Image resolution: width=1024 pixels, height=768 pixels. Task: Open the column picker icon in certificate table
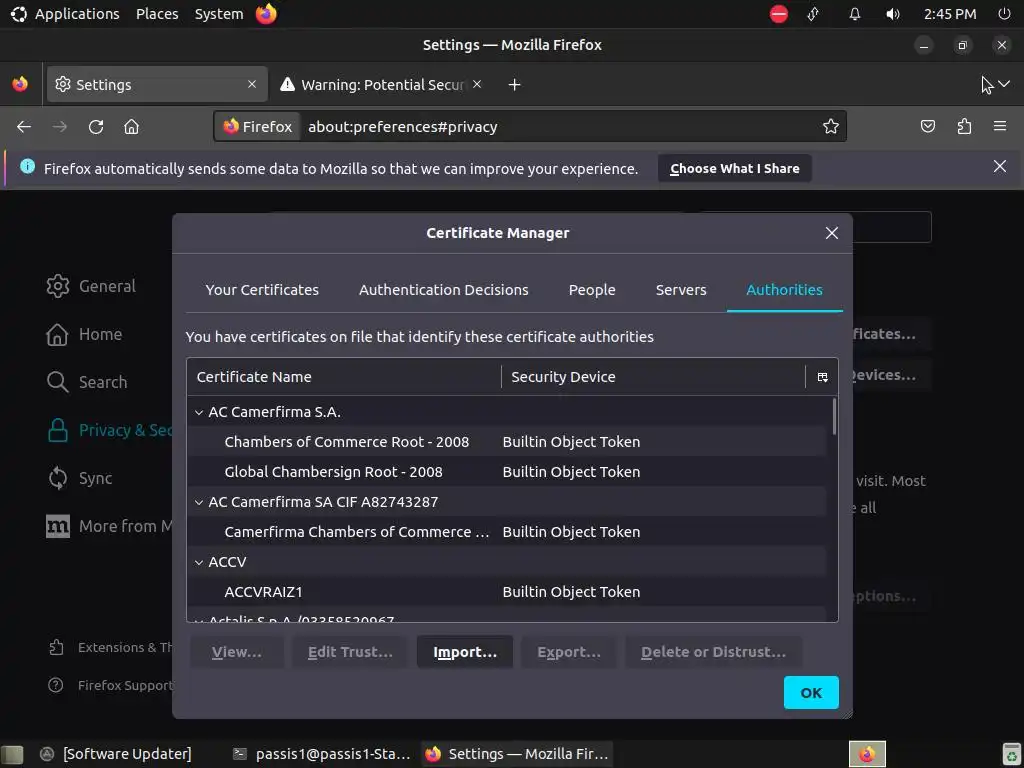[x=822, y=377]
